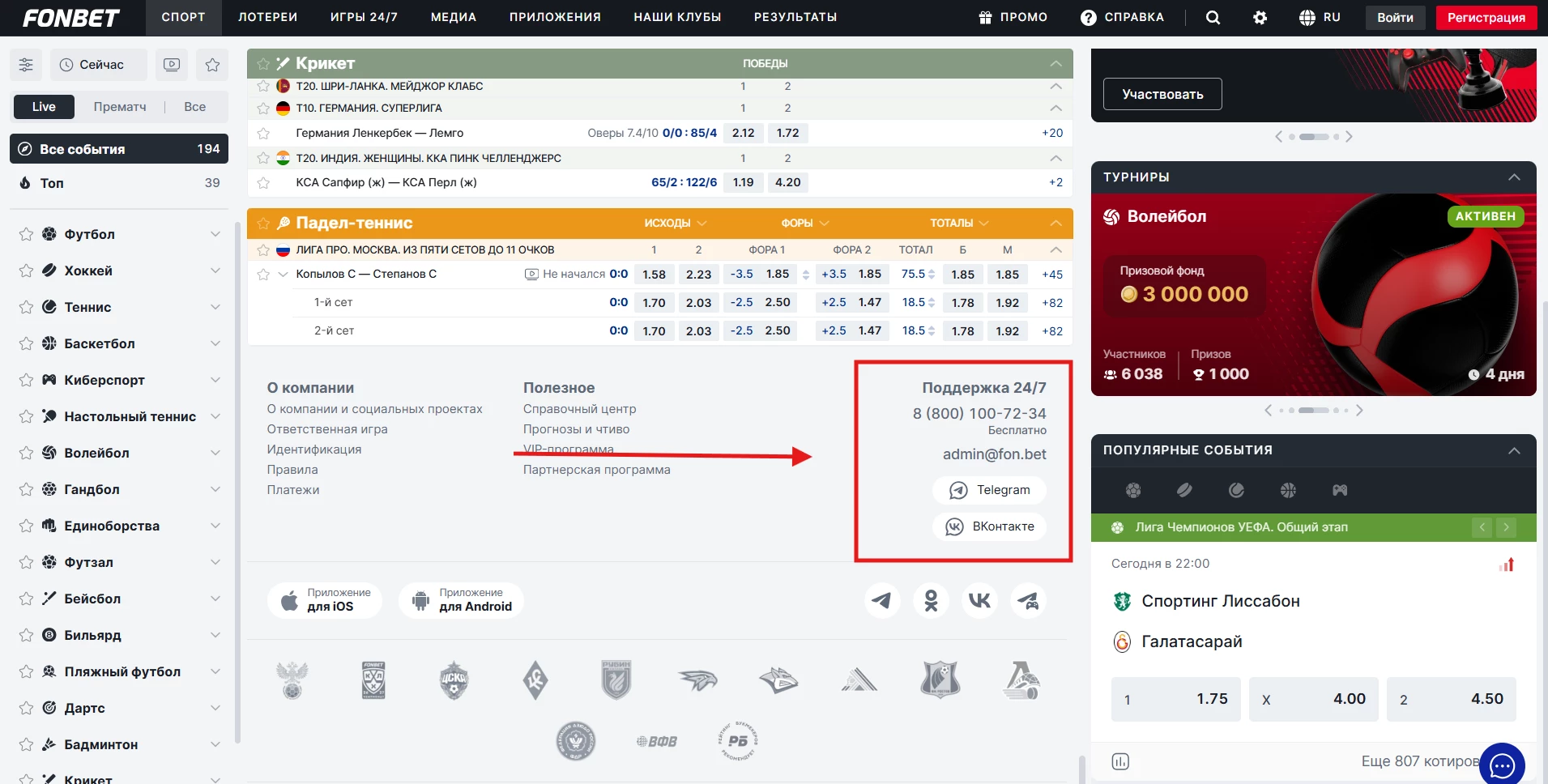Click the РБ recommended logo in footer

click(x=737, y=741)
